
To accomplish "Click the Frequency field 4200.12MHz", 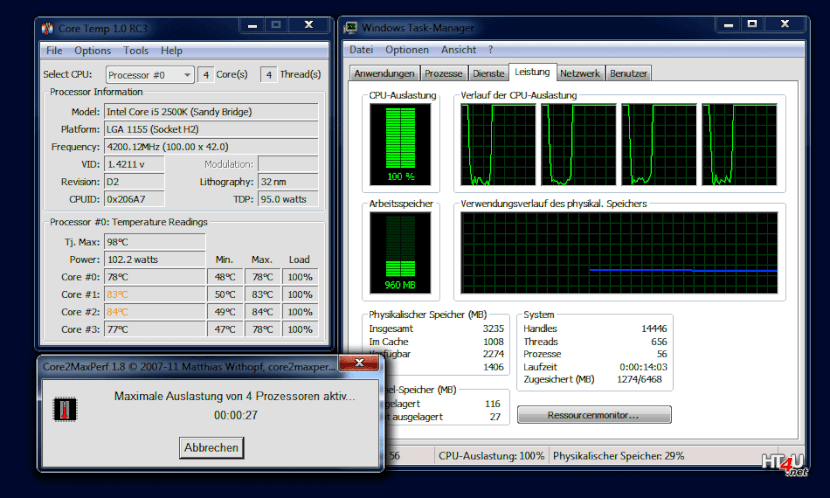I will pos(211,147).
